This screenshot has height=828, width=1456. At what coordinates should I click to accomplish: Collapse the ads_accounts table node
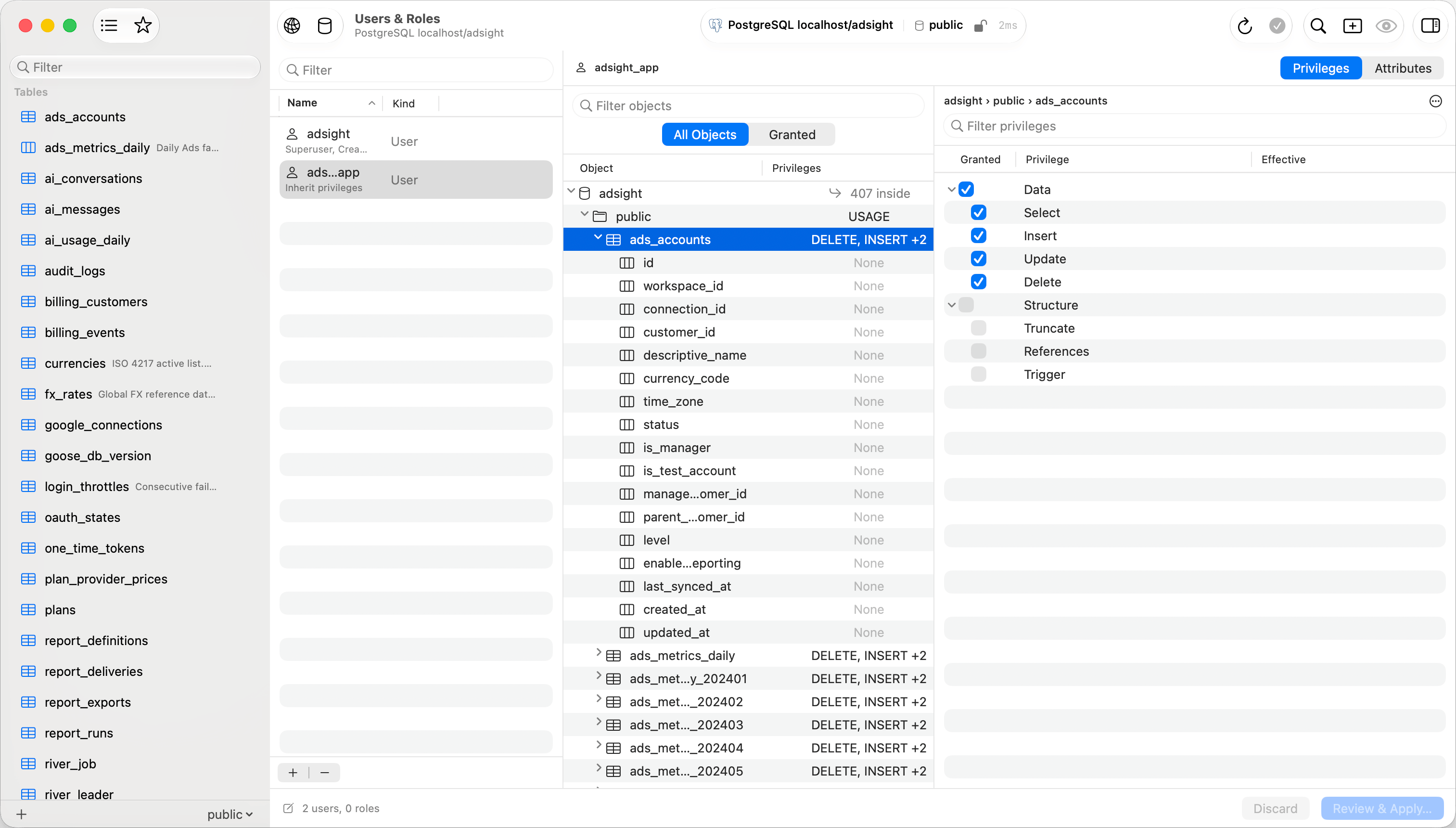click(598, 238)
